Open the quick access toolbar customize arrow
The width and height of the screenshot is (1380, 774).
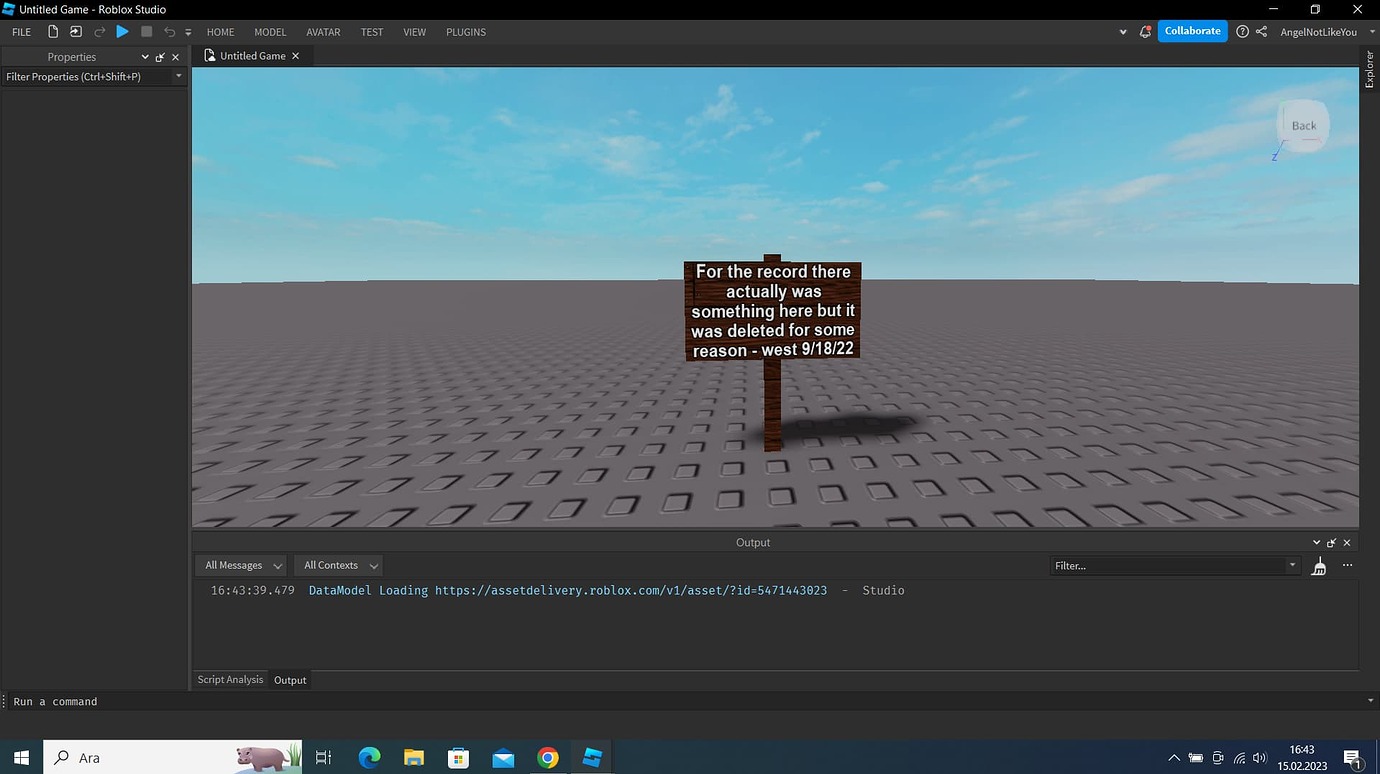(x=188, y=33)
